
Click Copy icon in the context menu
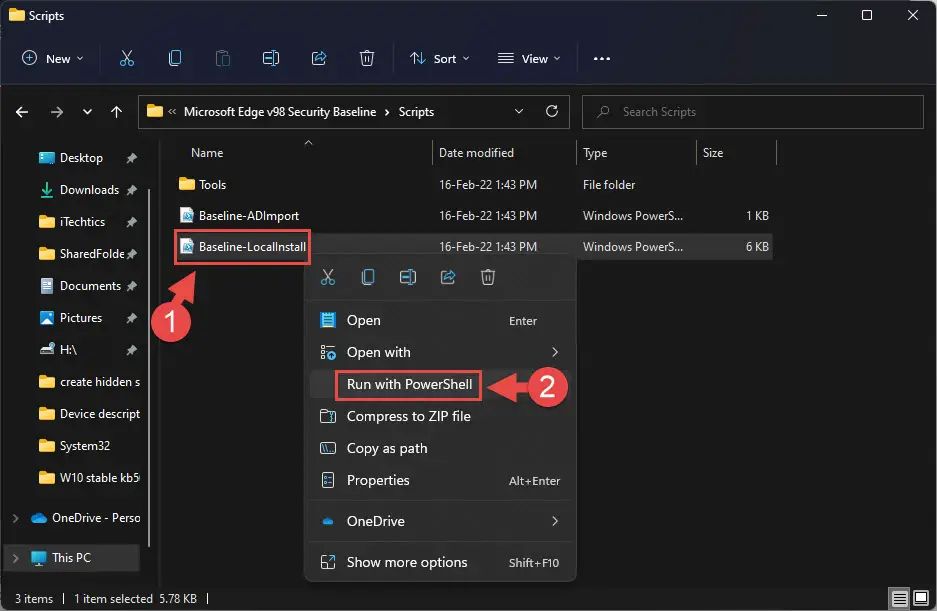point(368,277)
